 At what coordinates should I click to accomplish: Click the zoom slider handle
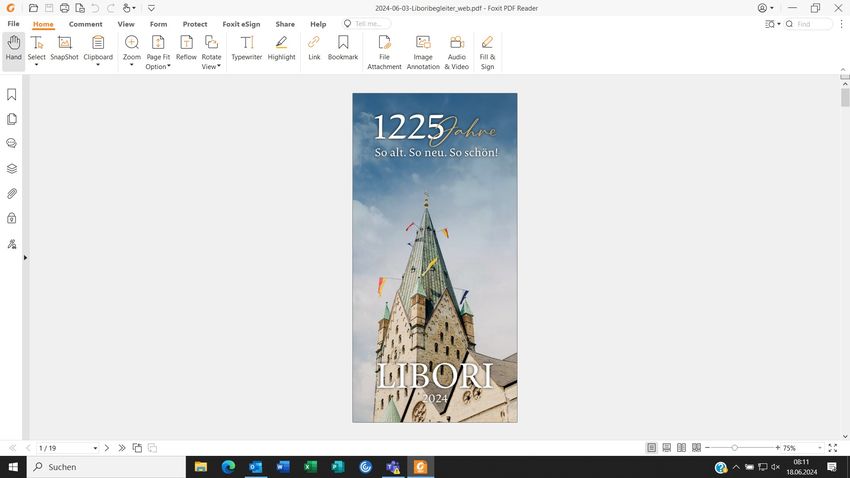(735, 448)
